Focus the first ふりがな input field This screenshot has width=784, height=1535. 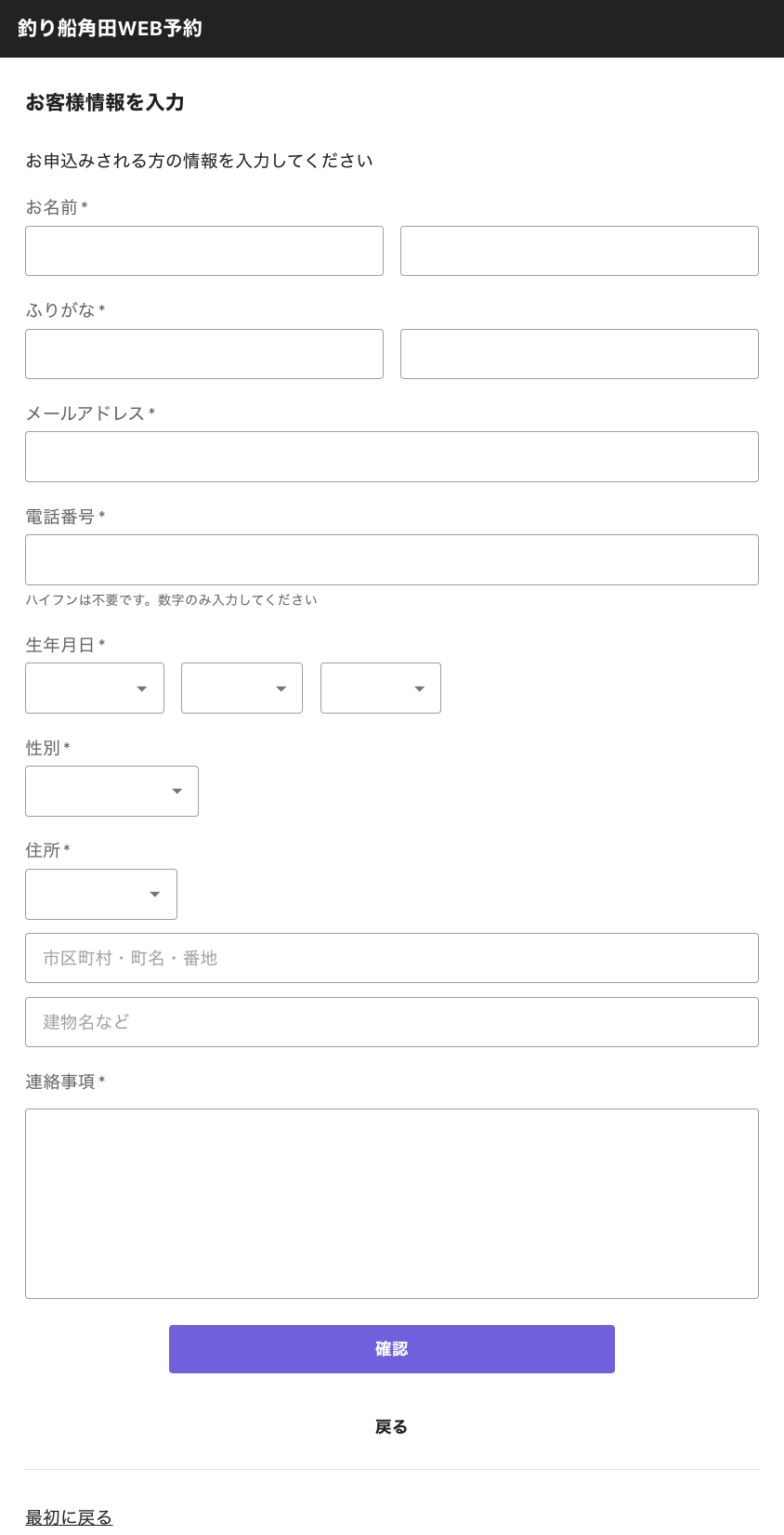pos(204,354)
